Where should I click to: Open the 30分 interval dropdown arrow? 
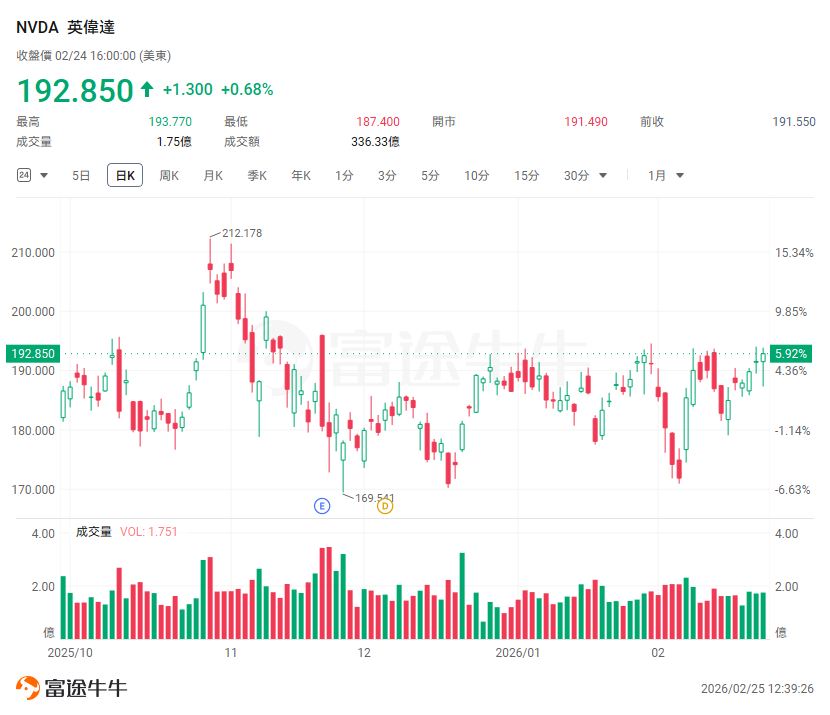tap(603, 176)
